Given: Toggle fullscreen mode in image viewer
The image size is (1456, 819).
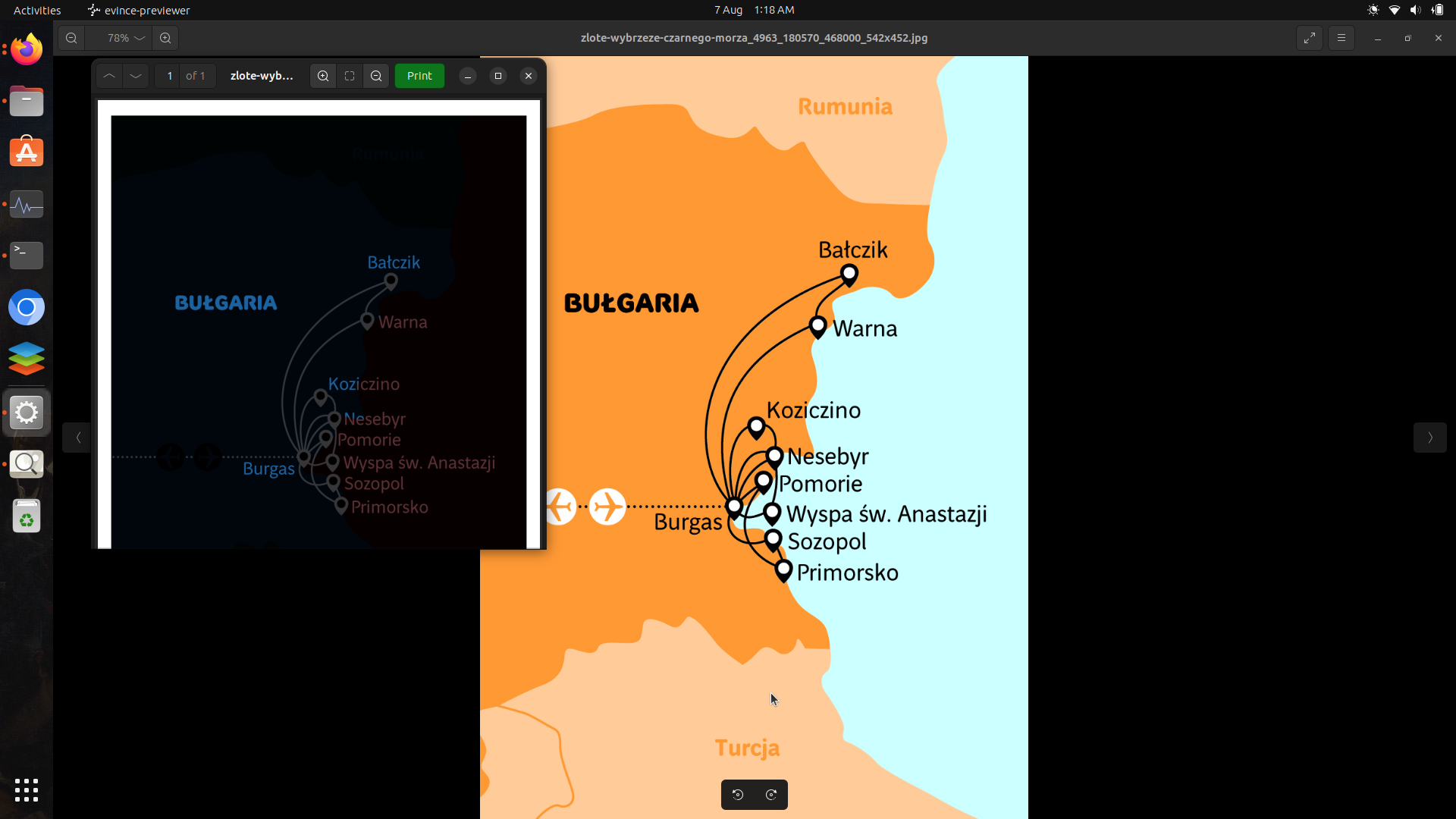Looking at the screenshot, I should [1310, 38].
